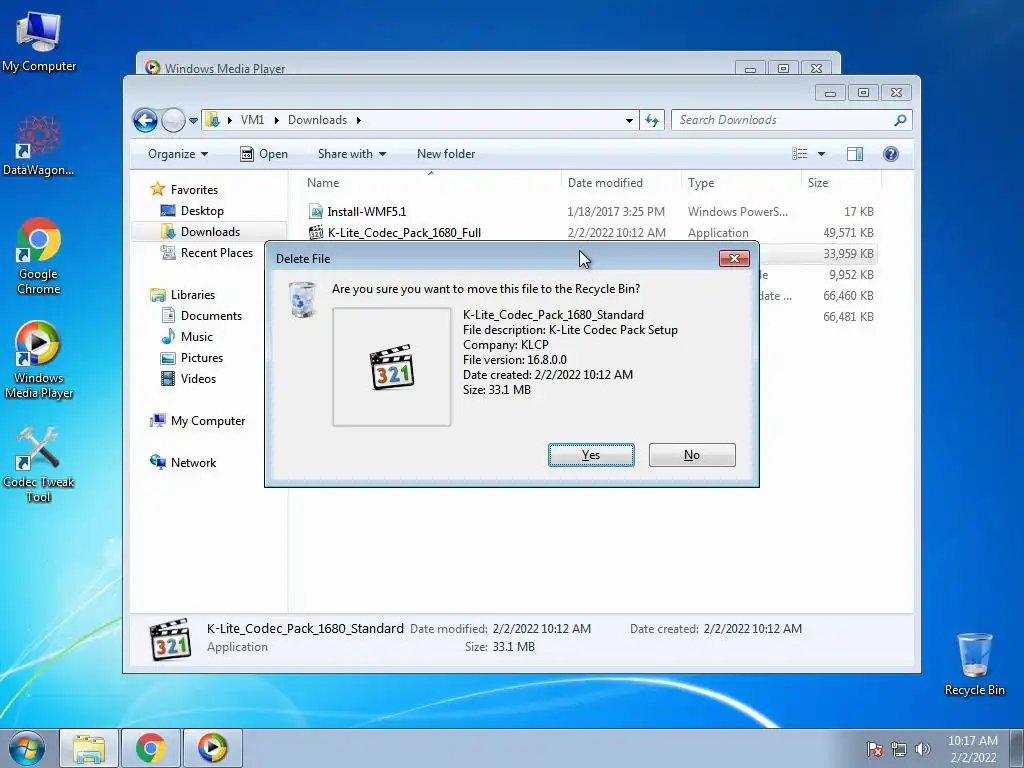Image resolution: width=1024 pixels, height=768 pixels.
Task: Click the Windows Media Player taskbar button
Action: 212,748
